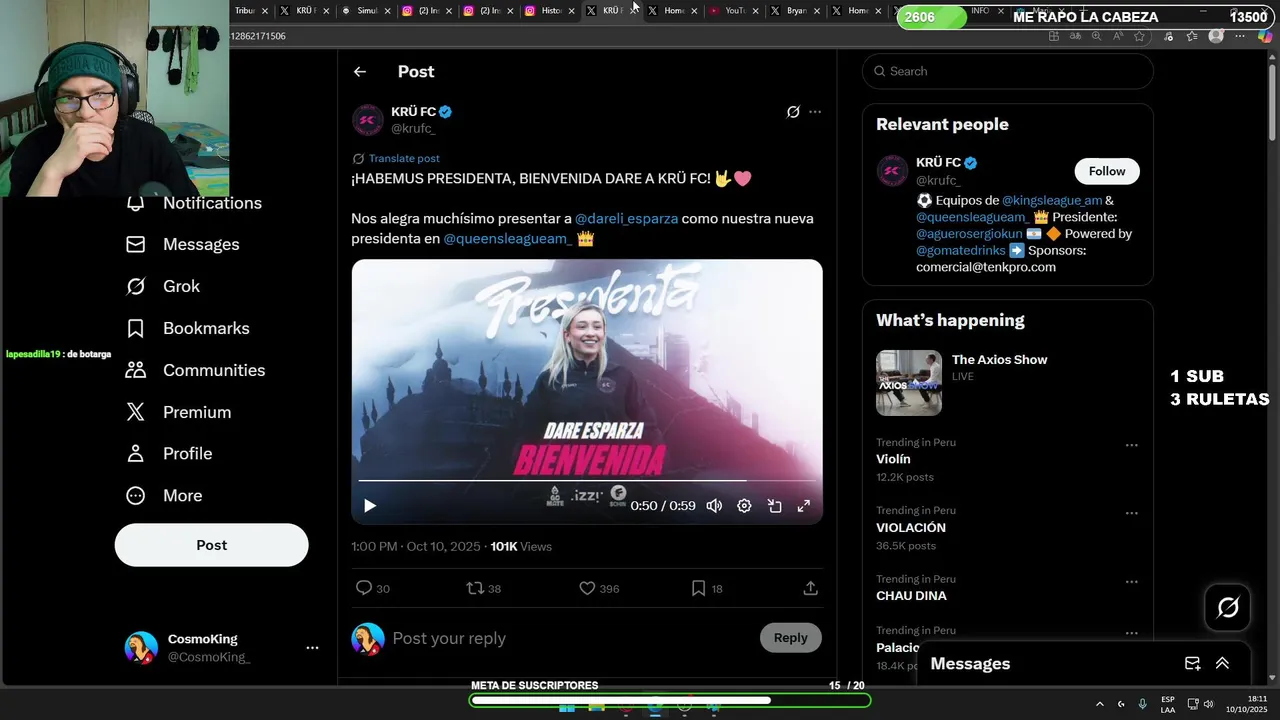Expand video to fullscreen
The width and height of the screenshot is (1280, 720).
point(803,506)
